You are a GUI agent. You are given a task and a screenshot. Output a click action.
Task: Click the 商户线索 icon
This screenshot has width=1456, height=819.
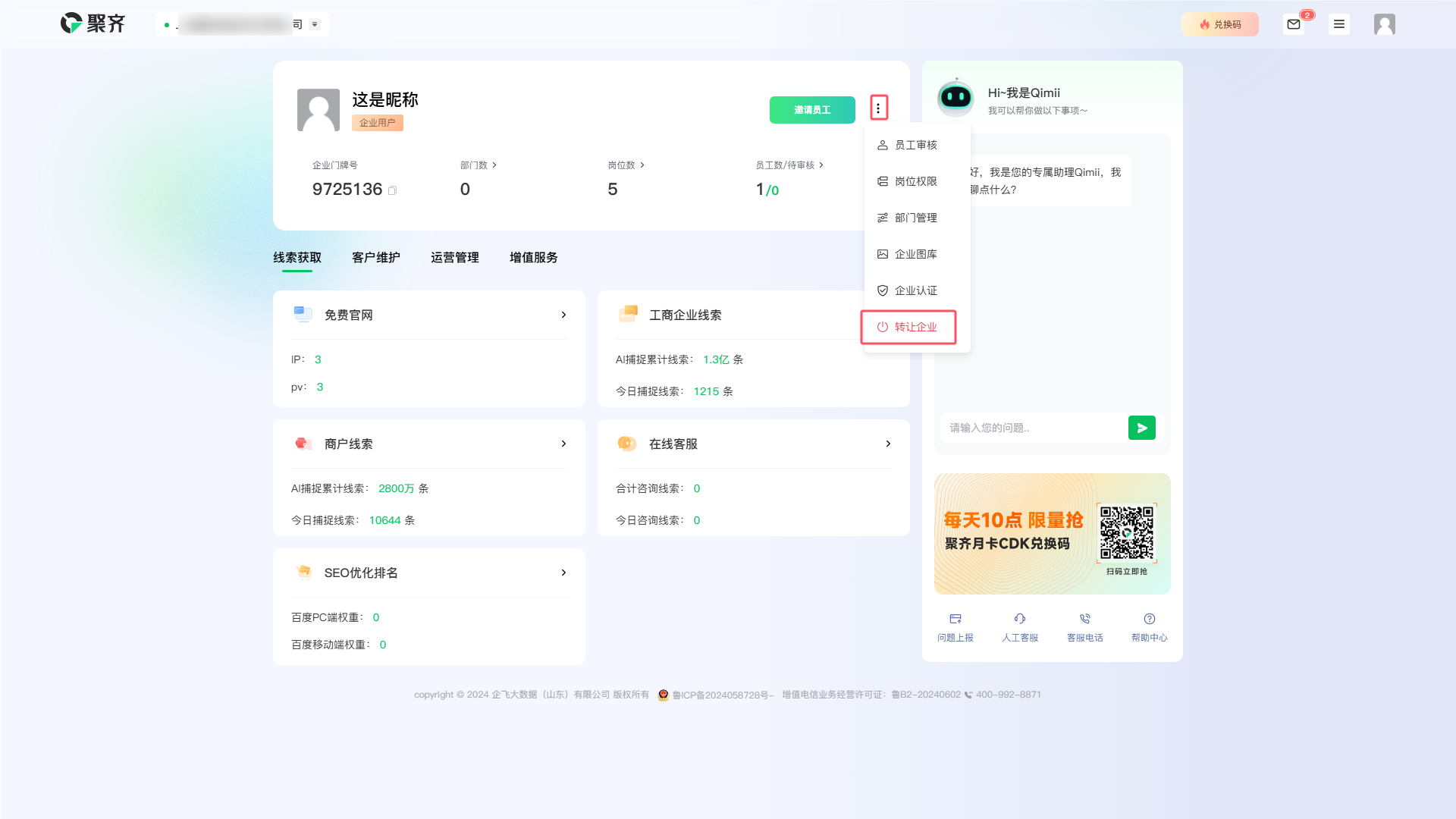coord(303,444)
